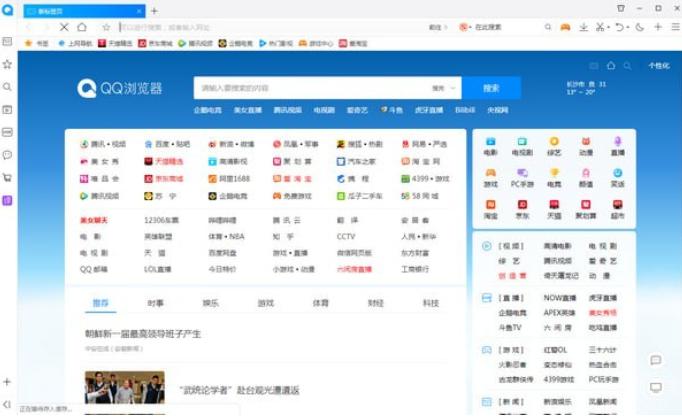Image resolution: width=682 pixels, height=417 pixels.
Task: Switch to the 推荐 news tab
Action: click(x=100, y=303)
